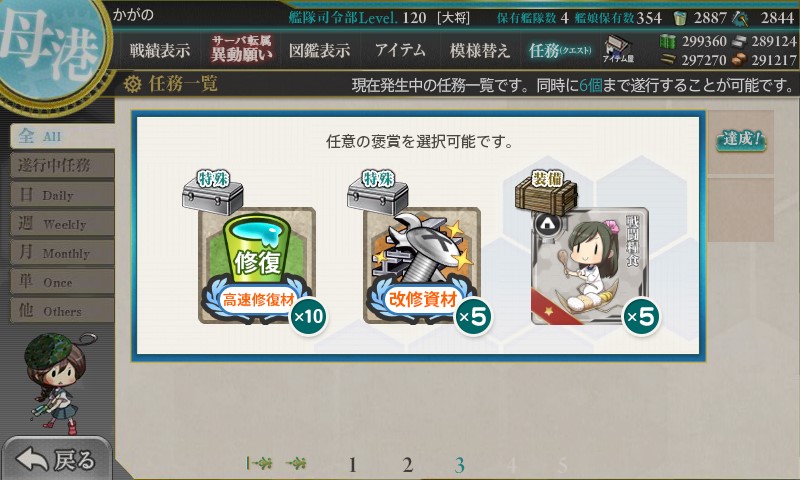Screen dimensions: 800x480
Task: Filter Weekly quests
Action: coord(62,223)
